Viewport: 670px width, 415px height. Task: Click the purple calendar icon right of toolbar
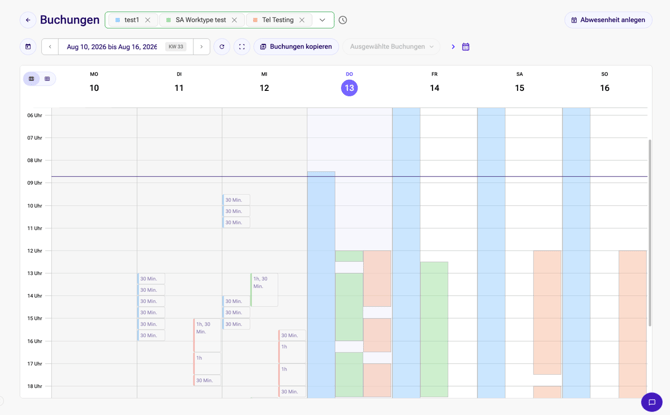[x=466, y=47]
